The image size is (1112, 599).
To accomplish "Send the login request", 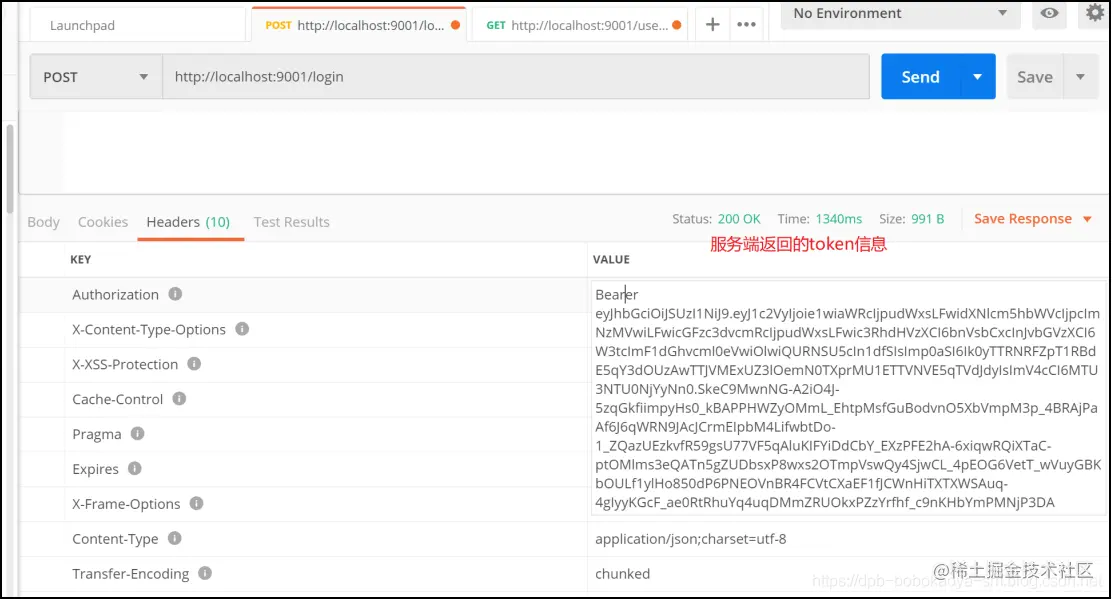I will pyautogui.click(x=921, y=77).
